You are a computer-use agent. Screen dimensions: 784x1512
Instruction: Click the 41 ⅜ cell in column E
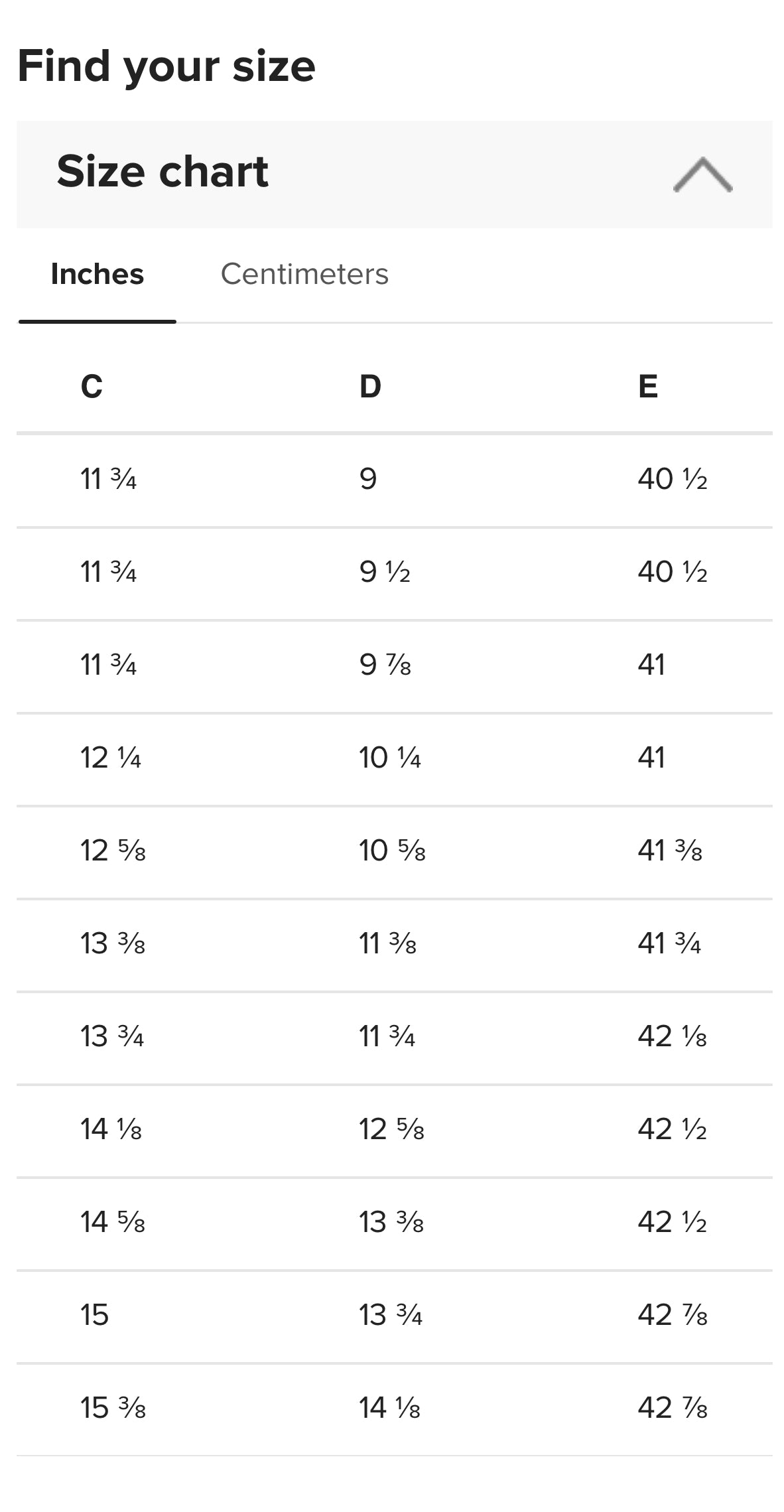tap(670, 850)
